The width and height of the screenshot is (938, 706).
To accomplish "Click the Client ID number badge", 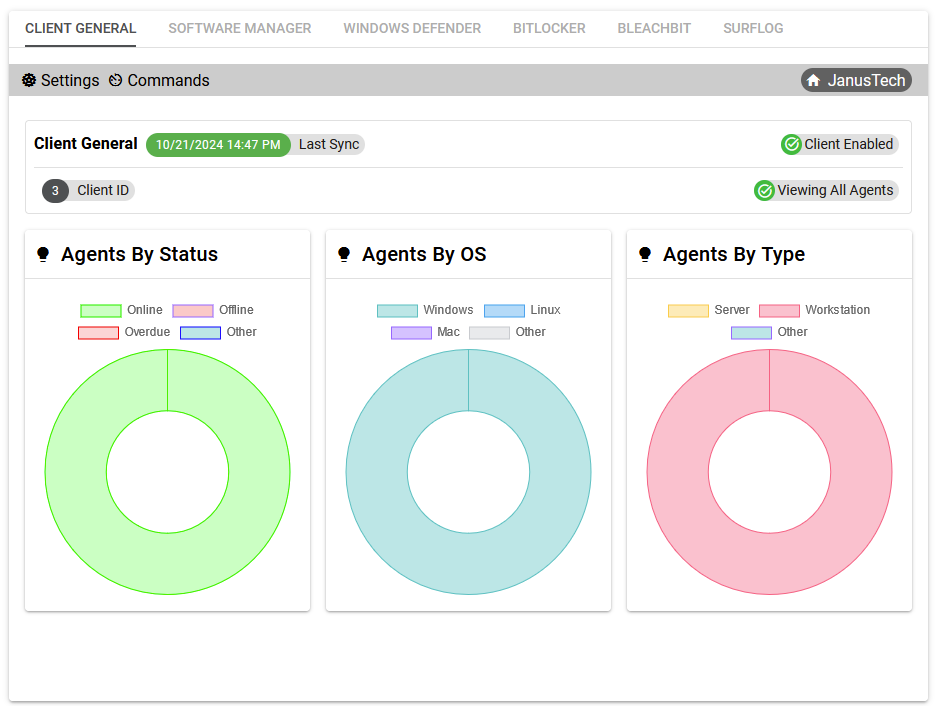I will click(55, 190).
